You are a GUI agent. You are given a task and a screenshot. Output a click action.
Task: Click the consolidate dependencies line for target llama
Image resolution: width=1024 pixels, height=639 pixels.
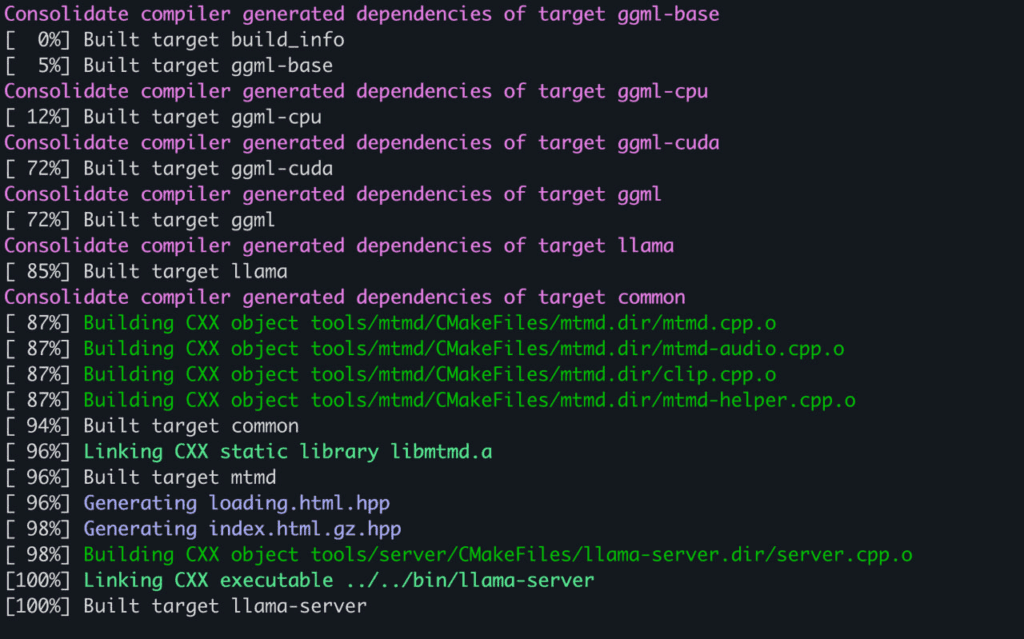(338, 245)
